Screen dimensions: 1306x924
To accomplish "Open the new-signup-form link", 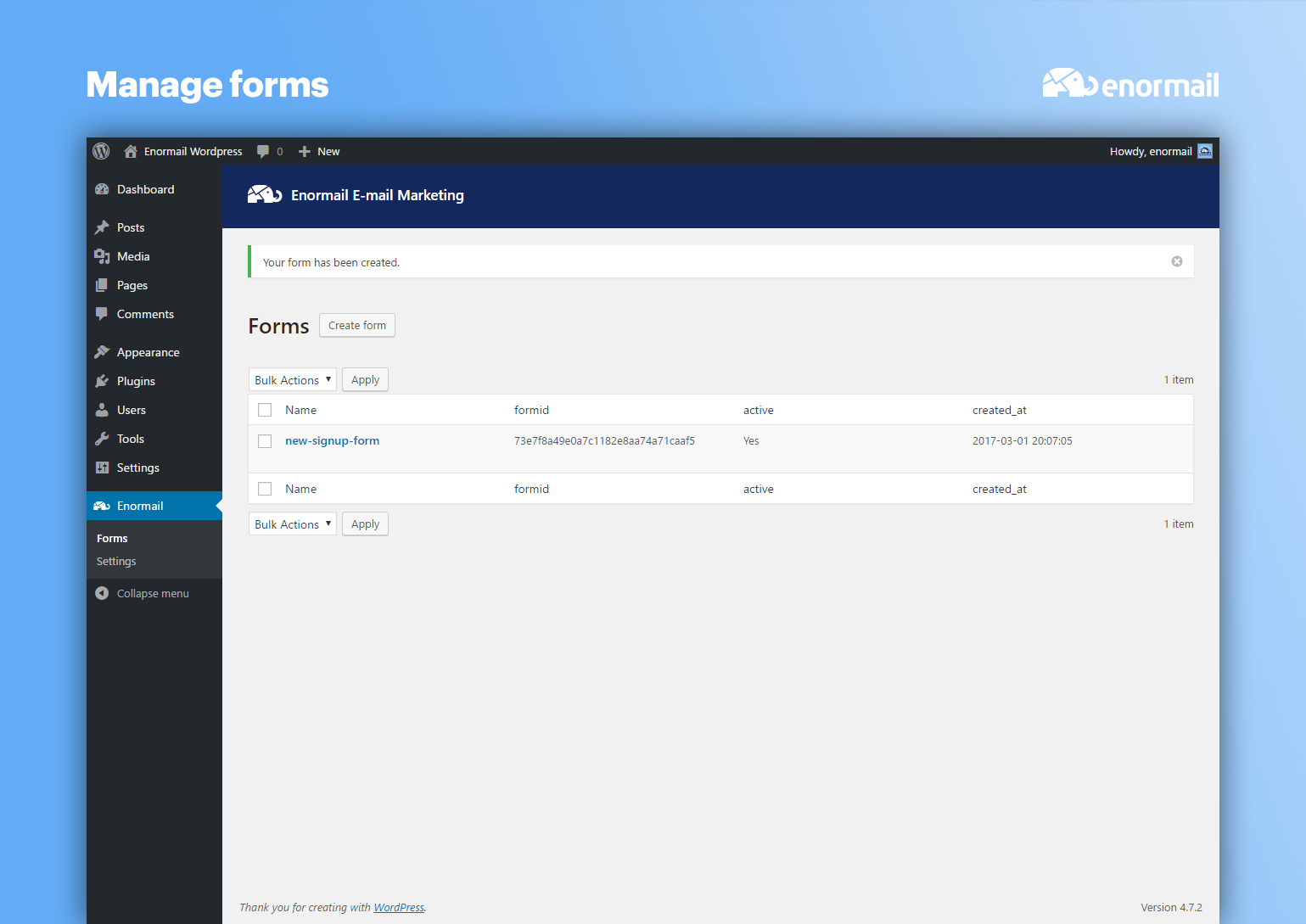I will [x=332, y=440].
